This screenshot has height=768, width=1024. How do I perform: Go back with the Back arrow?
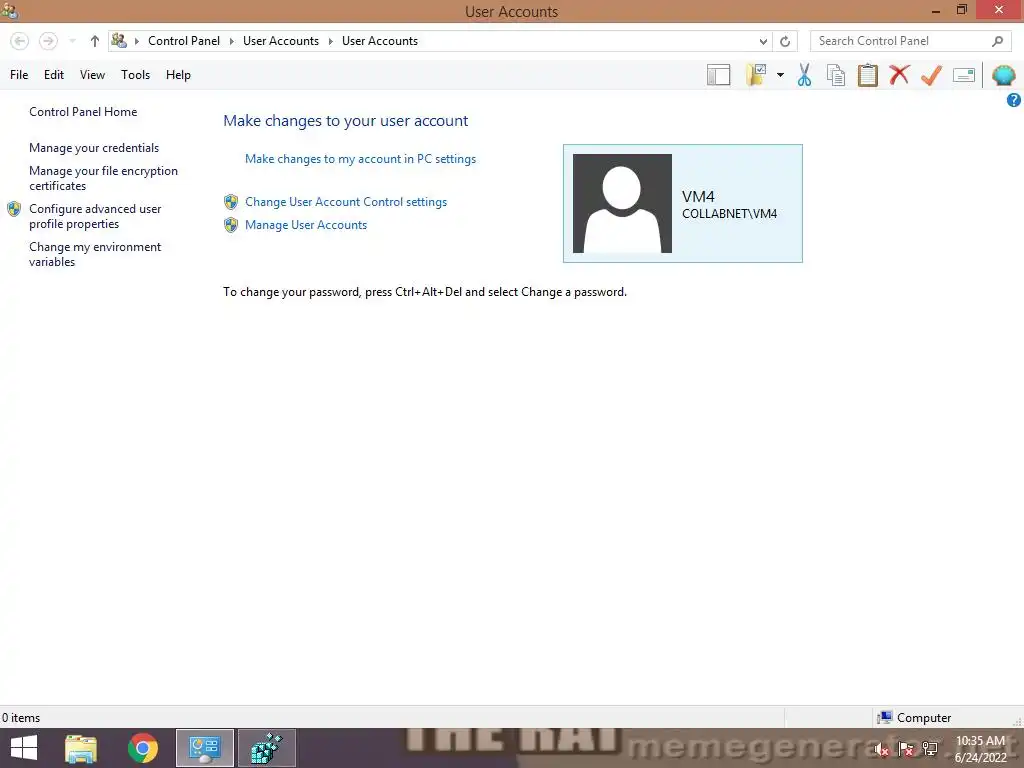20,41
